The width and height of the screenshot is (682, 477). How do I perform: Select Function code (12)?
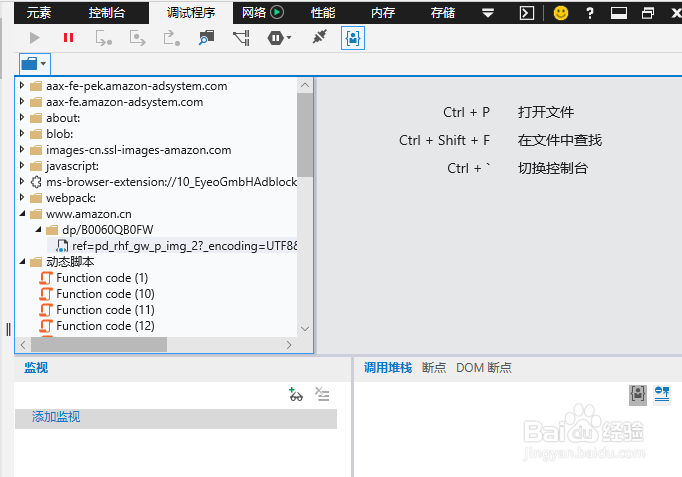(105, 326)
